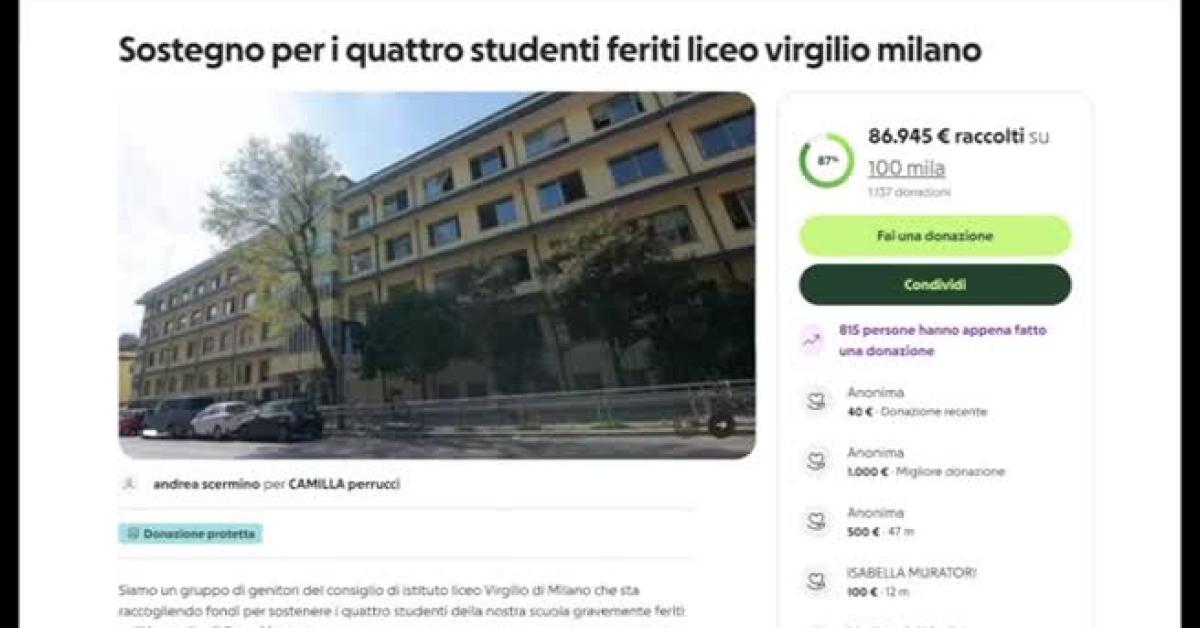This screenshot has width=1200, height=628.
Task: Click the organizer name andrea scermino
Action: (x=206, y=484)
